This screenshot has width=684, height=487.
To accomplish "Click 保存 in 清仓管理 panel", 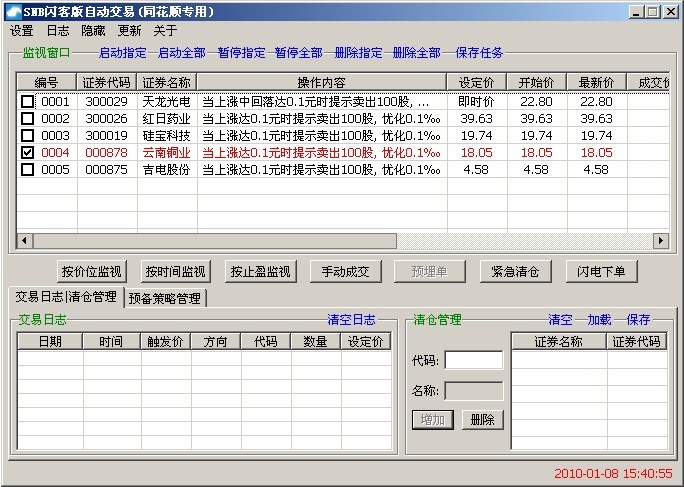I will pyautogui.click(x=638, y=320).
